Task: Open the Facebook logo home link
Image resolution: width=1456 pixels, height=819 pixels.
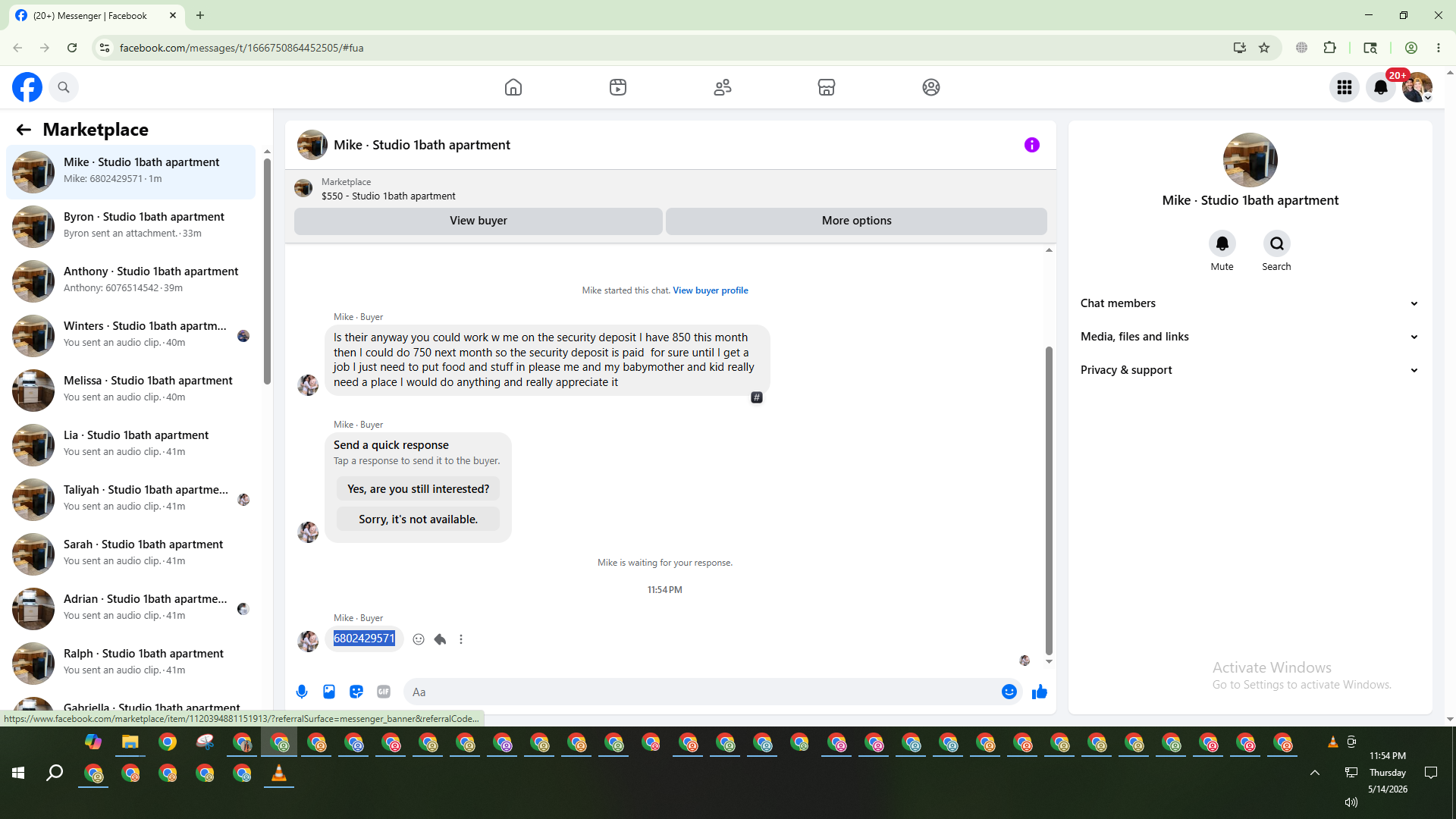Action: [x=27, y=87]
